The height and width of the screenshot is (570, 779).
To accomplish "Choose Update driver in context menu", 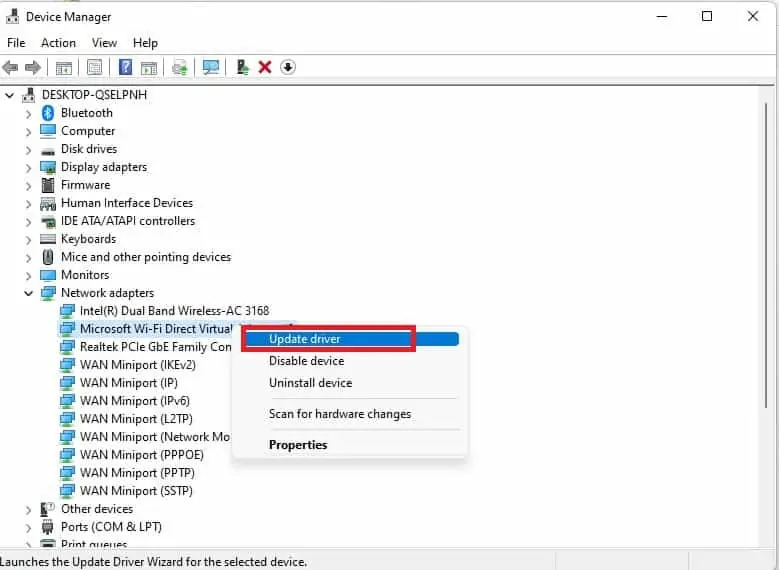I will pyautogui.click(x=351, y=339).
